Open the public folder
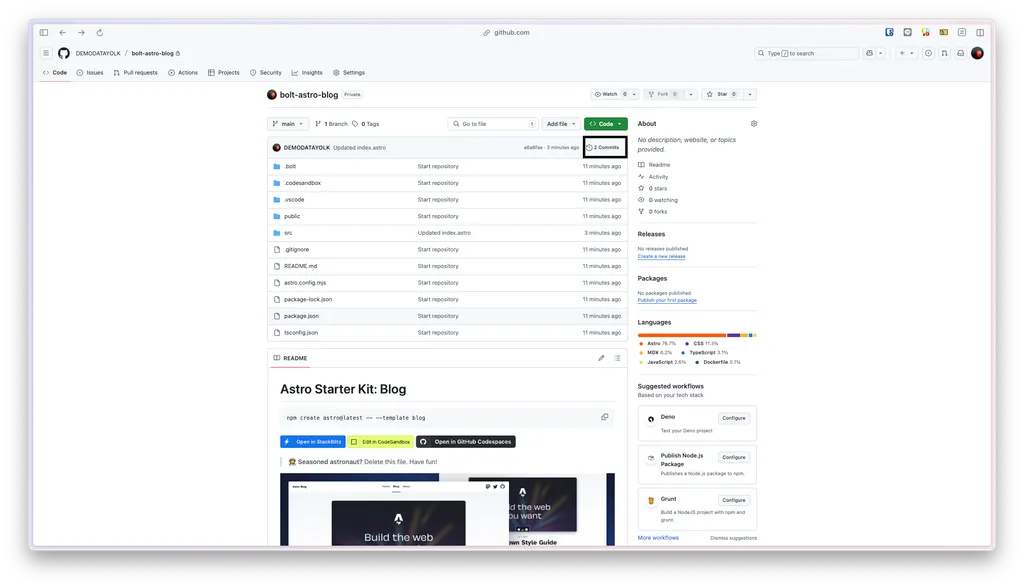This screenshot has width=1024, height=588. tap(292, 216)
